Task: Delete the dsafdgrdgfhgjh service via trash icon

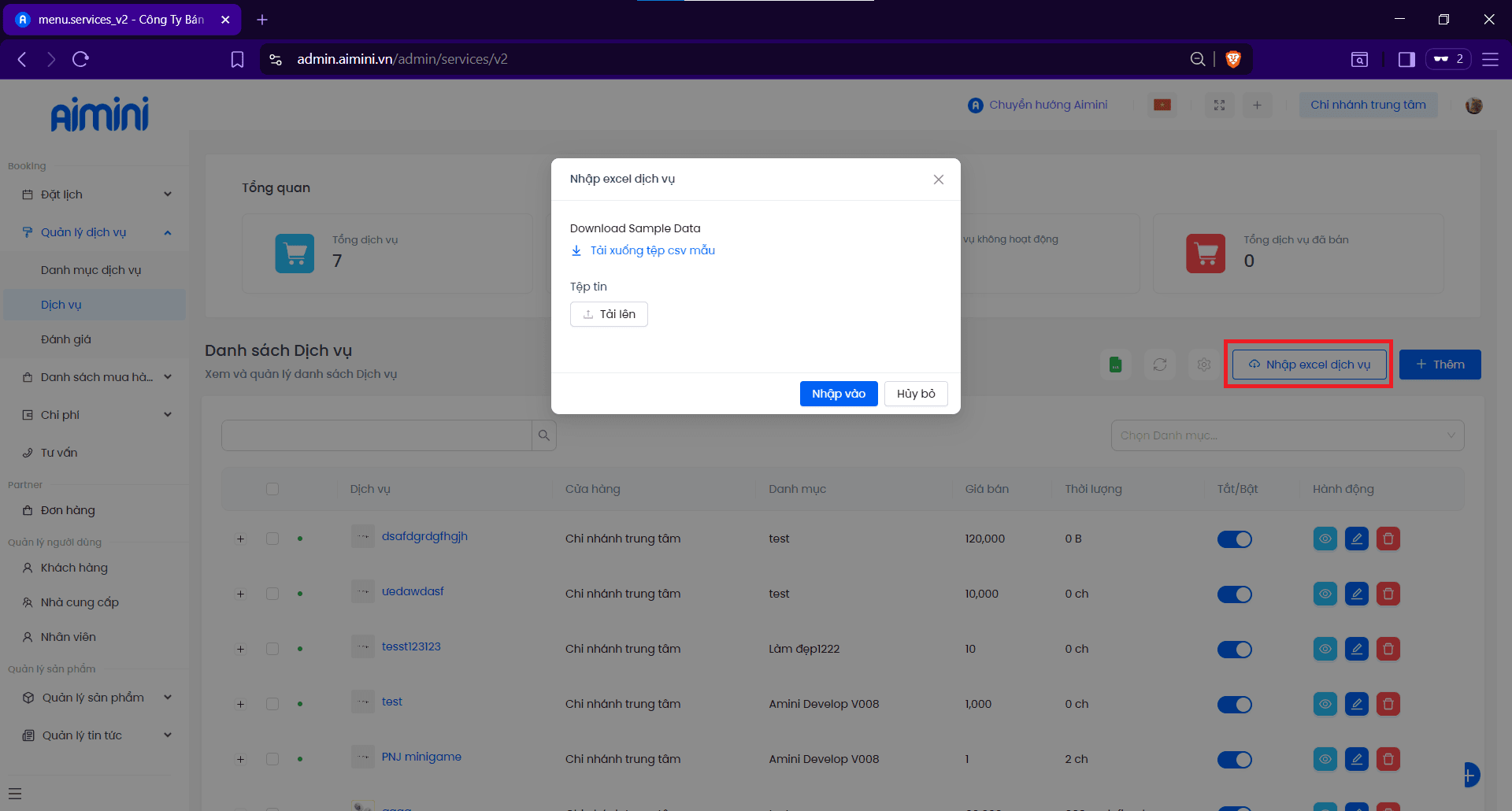Action: click(x=1388, y=539)
